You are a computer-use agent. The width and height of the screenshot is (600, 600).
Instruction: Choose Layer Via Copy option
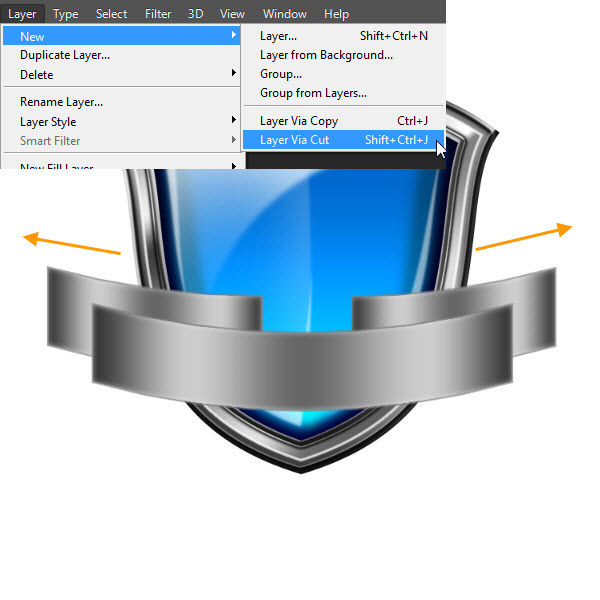[x=299, y=121]
